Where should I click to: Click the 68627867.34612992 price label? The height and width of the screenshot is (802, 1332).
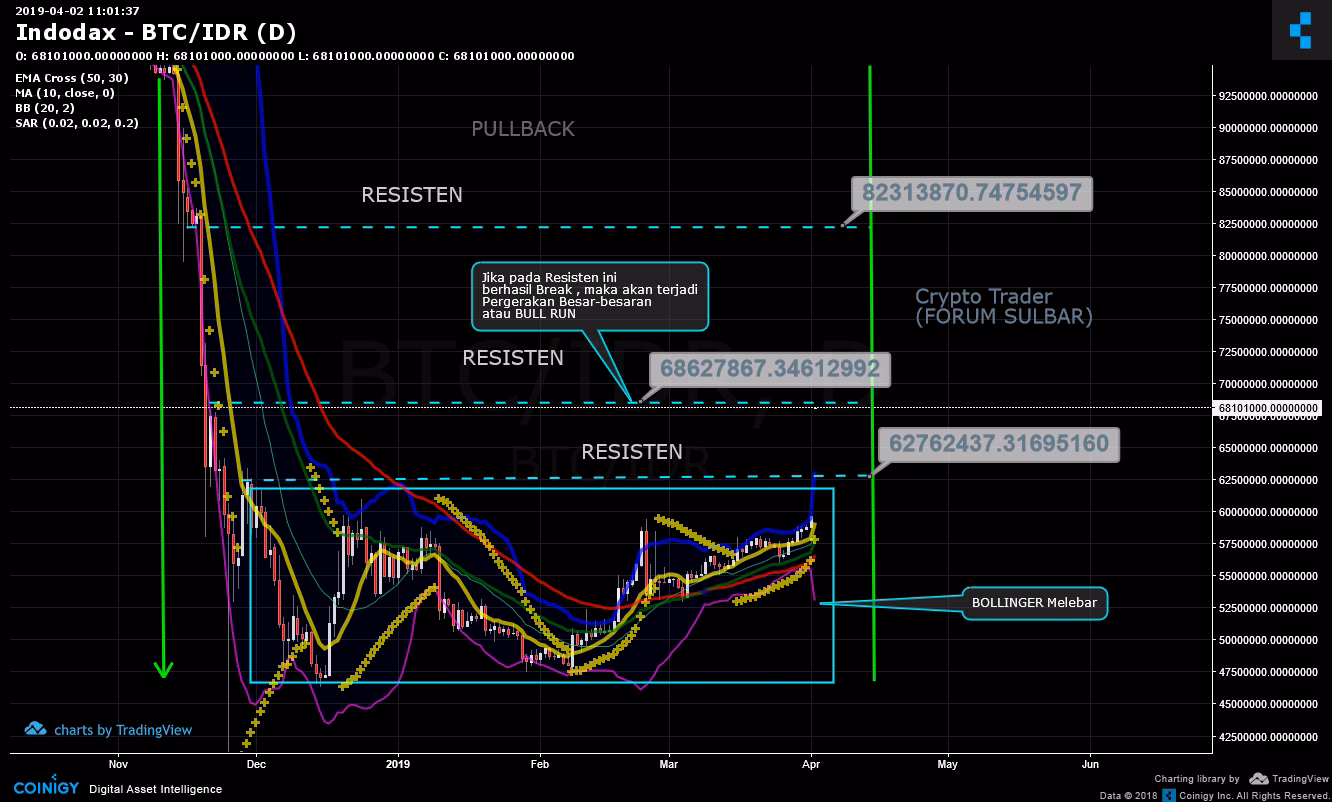[769, 370]
